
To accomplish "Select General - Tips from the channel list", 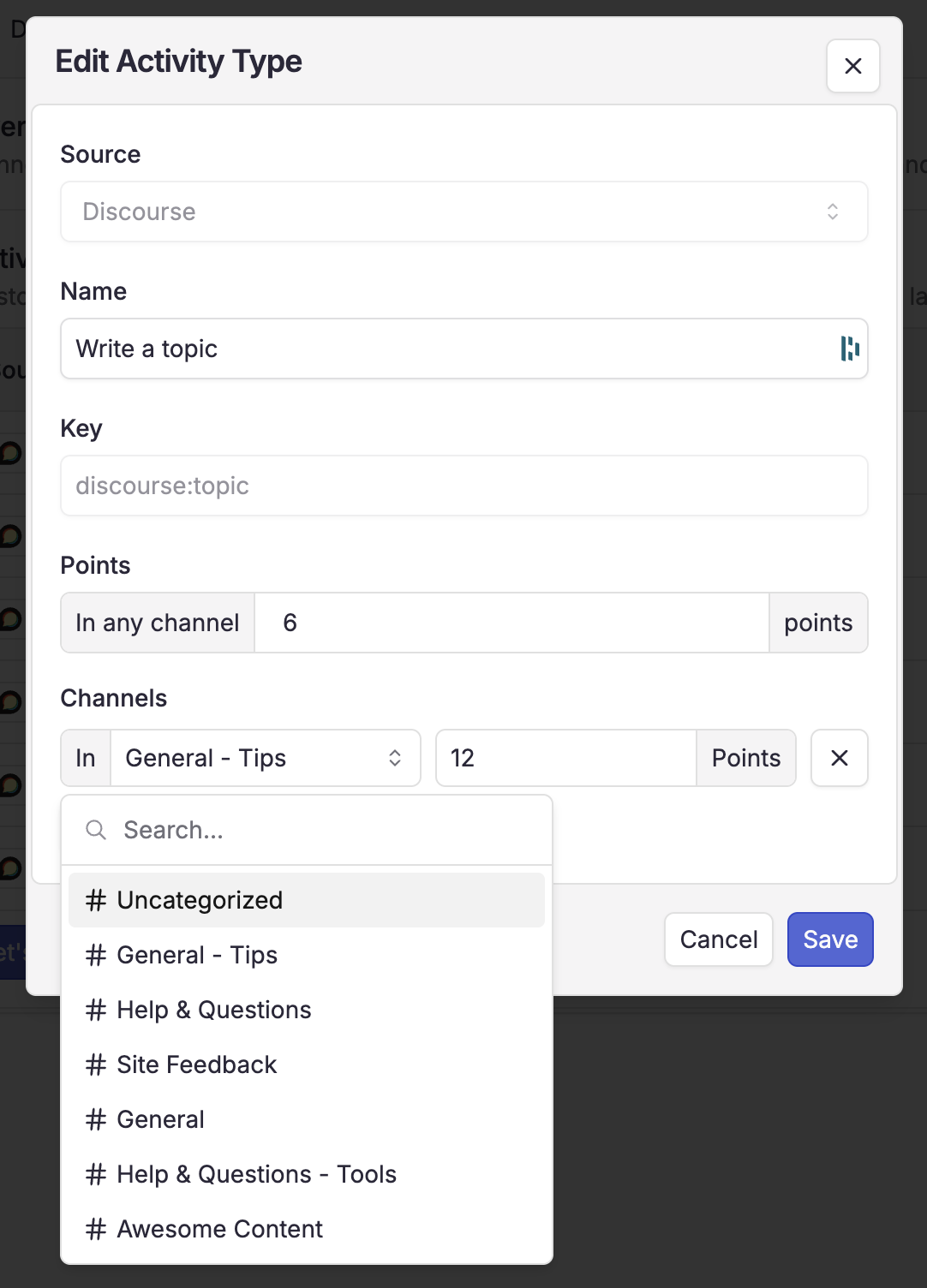I will coord(307,955).
